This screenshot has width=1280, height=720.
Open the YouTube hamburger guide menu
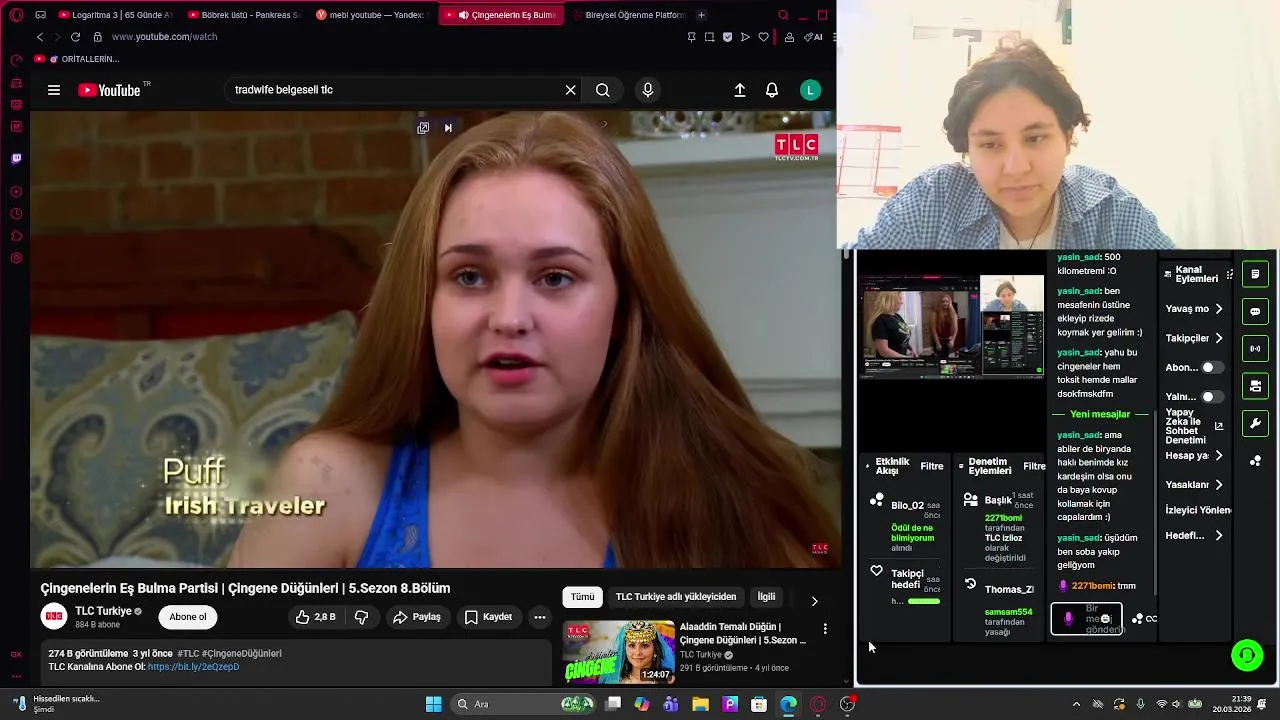[x=54, y=90]
